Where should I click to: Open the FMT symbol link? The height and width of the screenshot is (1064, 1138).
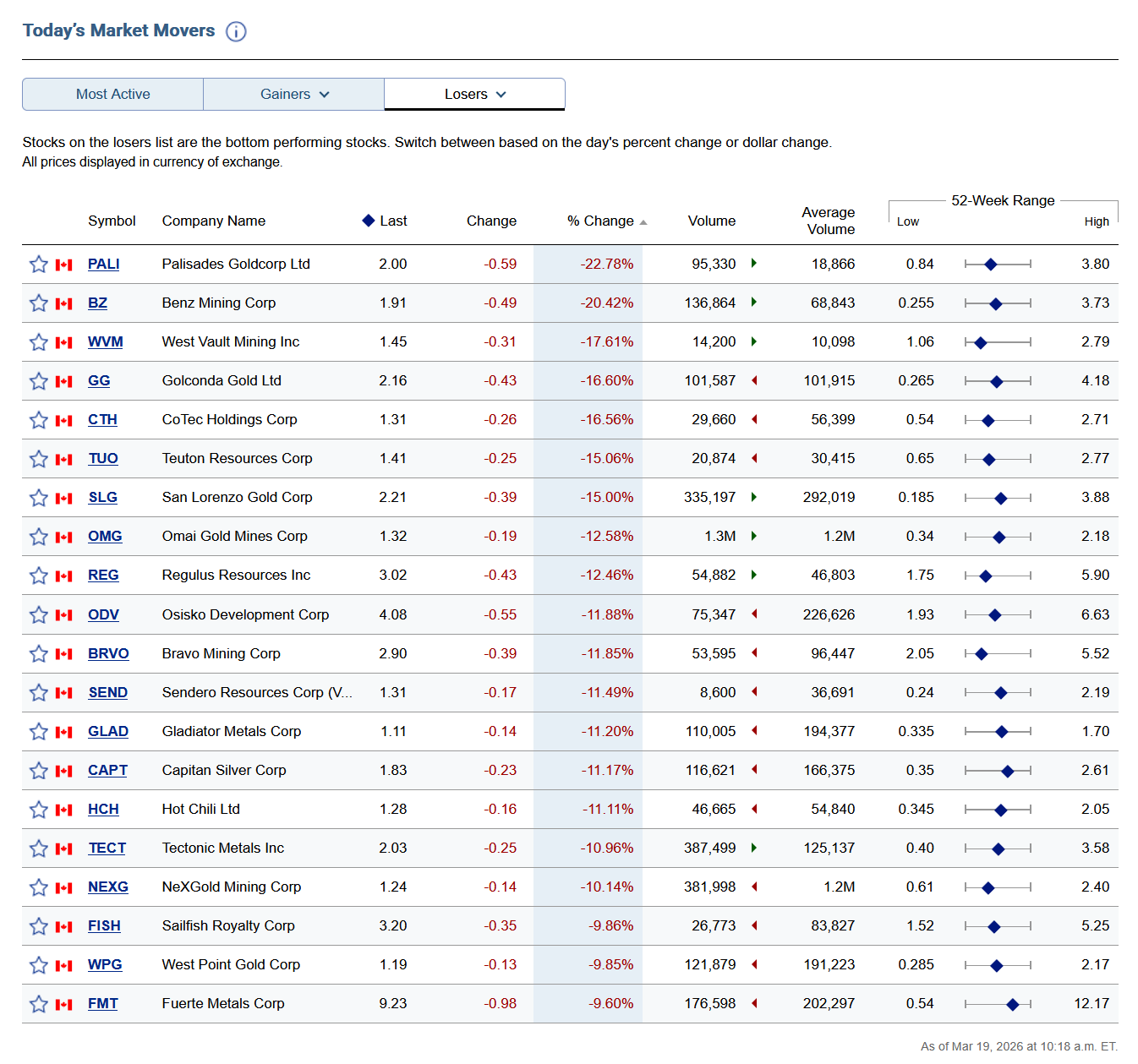(x=103, y=1003)
